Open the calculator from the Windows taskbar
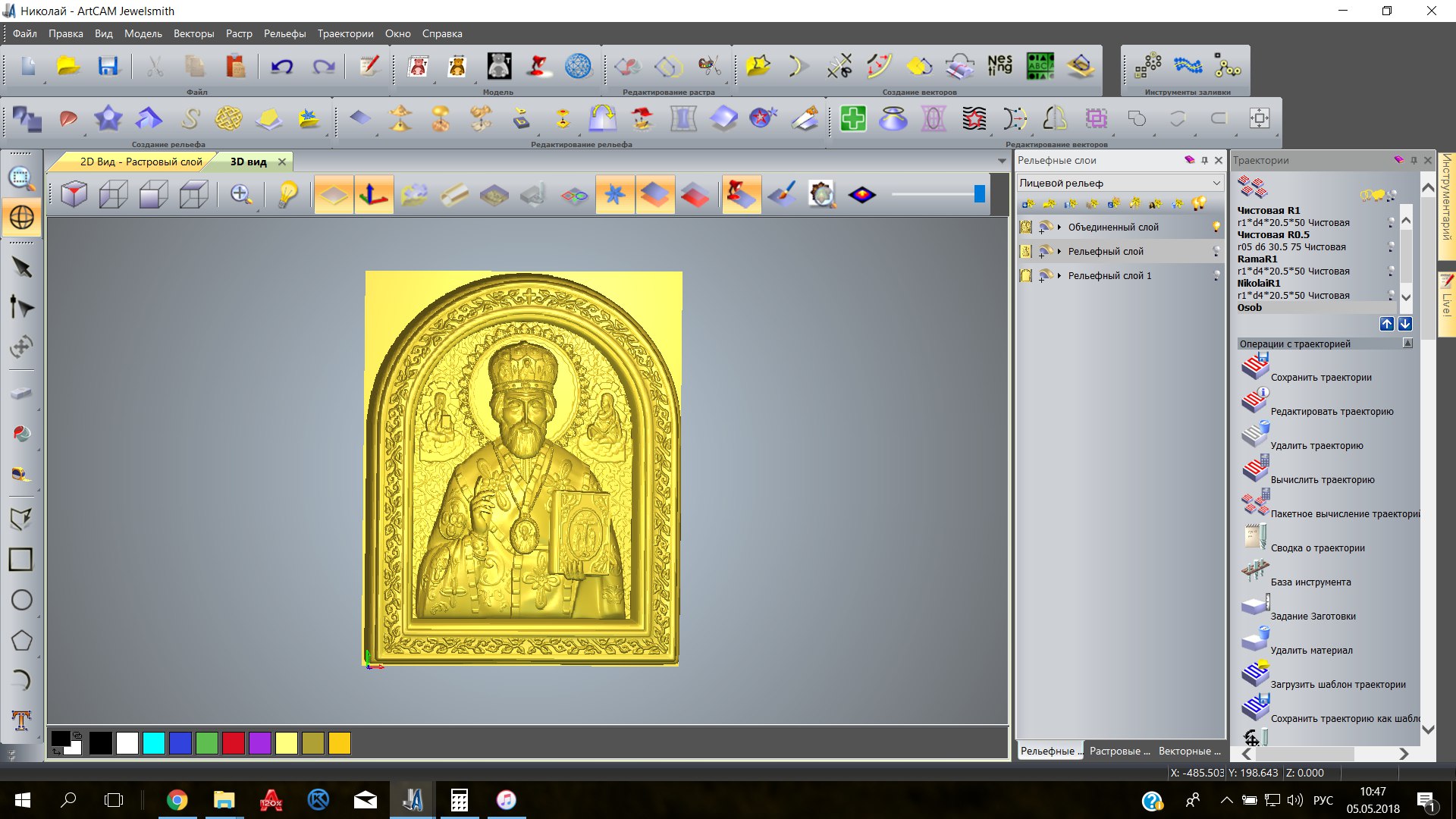 tap(459, 800)
